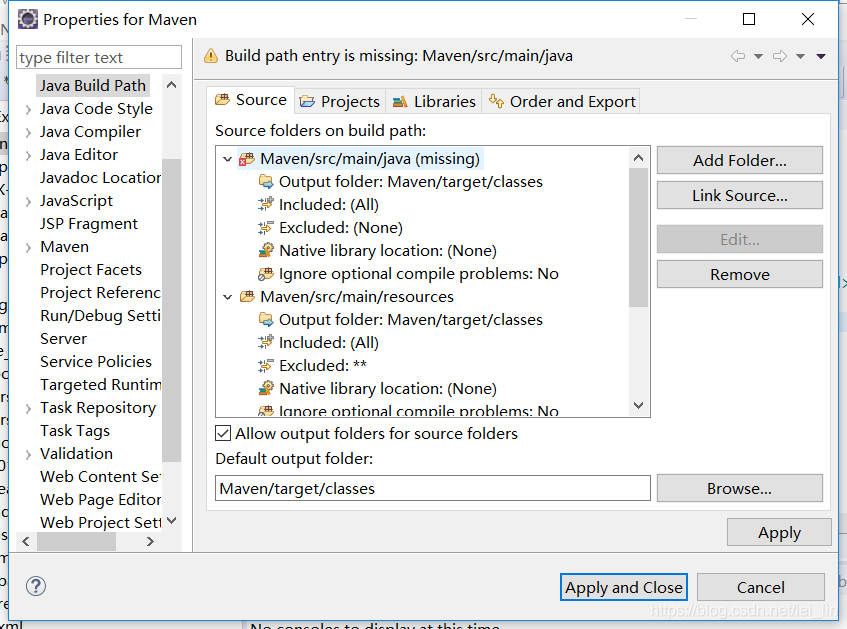This screenshot has height=629, width=847.
Task: Expand the Task Repository node
Action: 28,409
